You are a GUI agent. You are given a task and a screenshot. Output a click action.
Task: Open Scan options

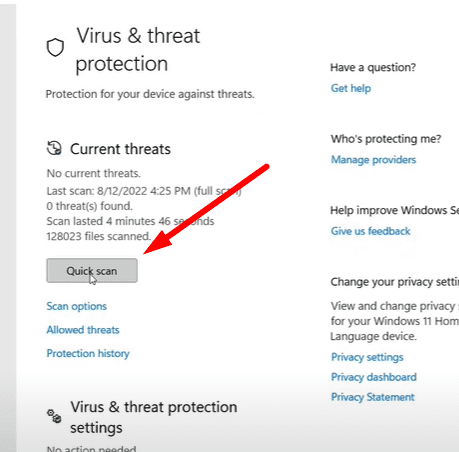(77, 306)
